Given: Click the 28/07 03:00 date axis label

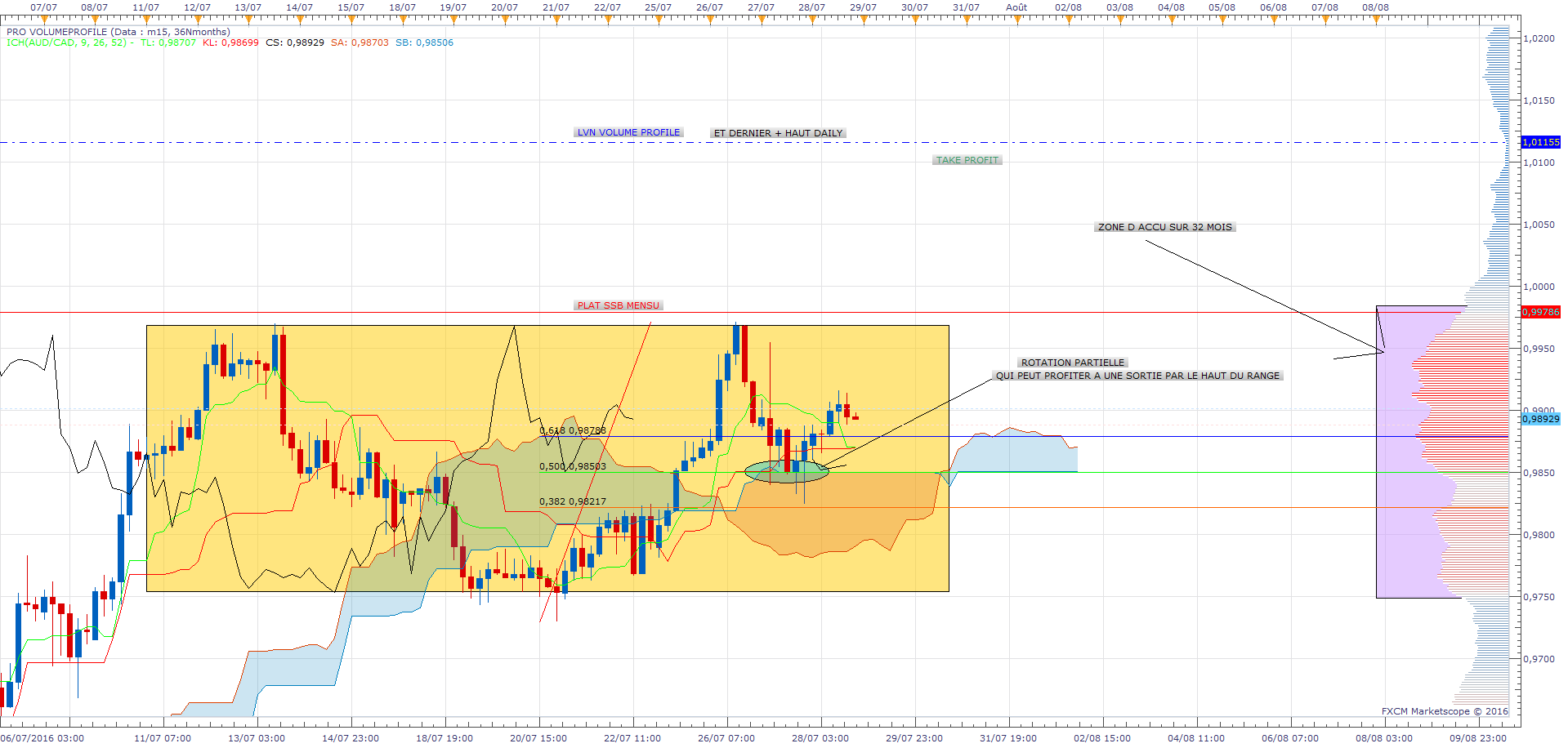Looking at the screenshot, I should pos(820,738).
